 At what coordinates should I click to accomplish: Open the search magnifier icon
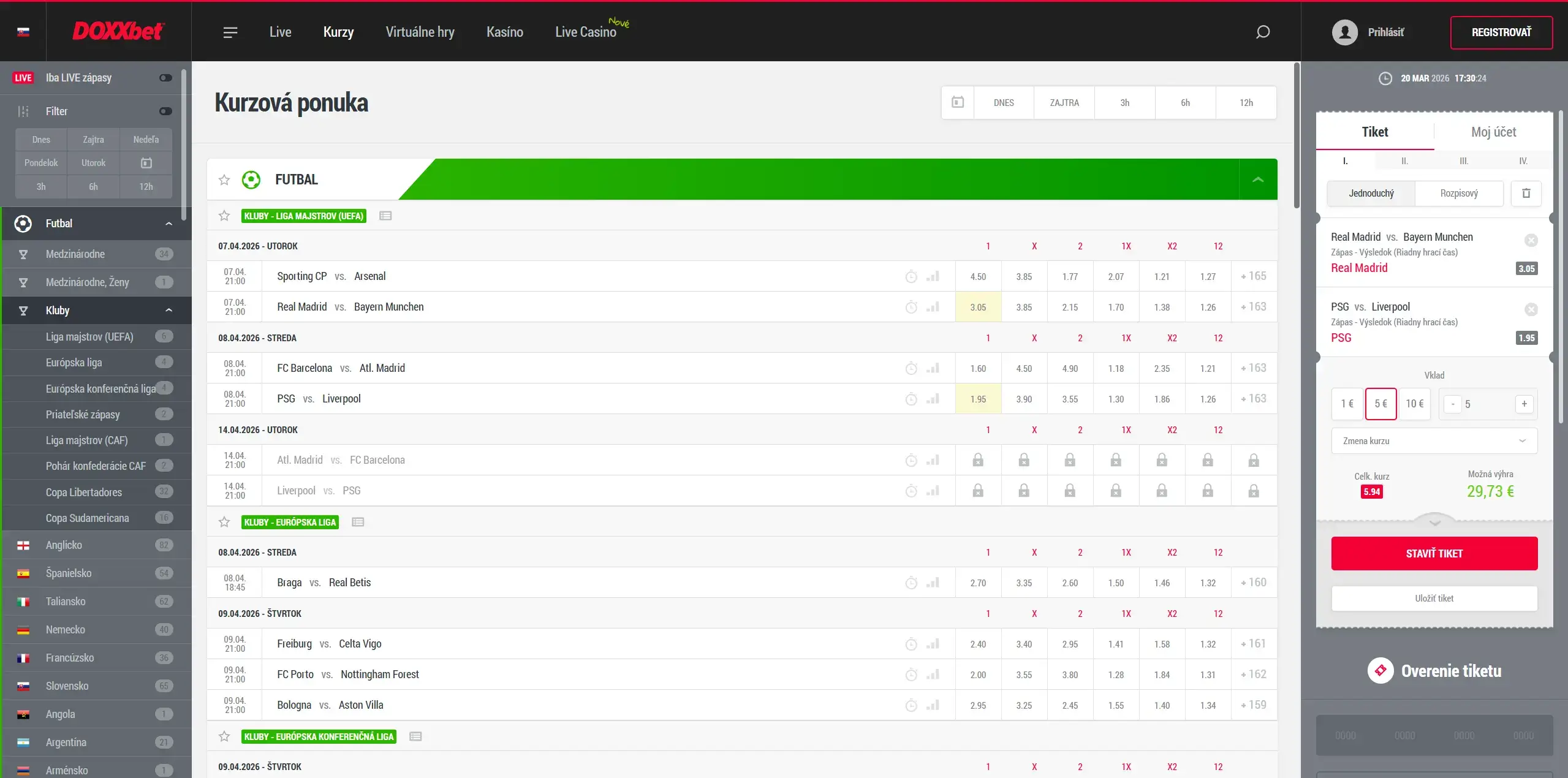[1263, 32]
